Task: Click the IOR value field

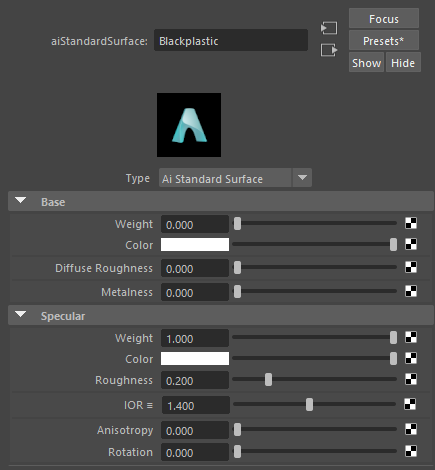Action: click(196, 405)
